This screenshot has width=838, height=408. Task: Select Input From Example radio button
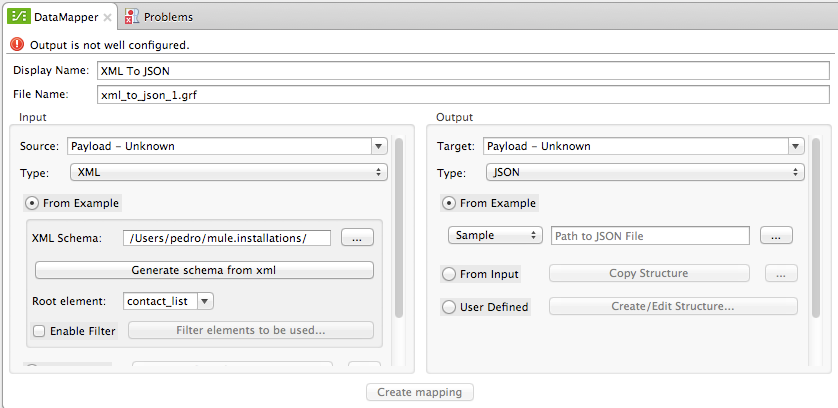tap(32, 203)
